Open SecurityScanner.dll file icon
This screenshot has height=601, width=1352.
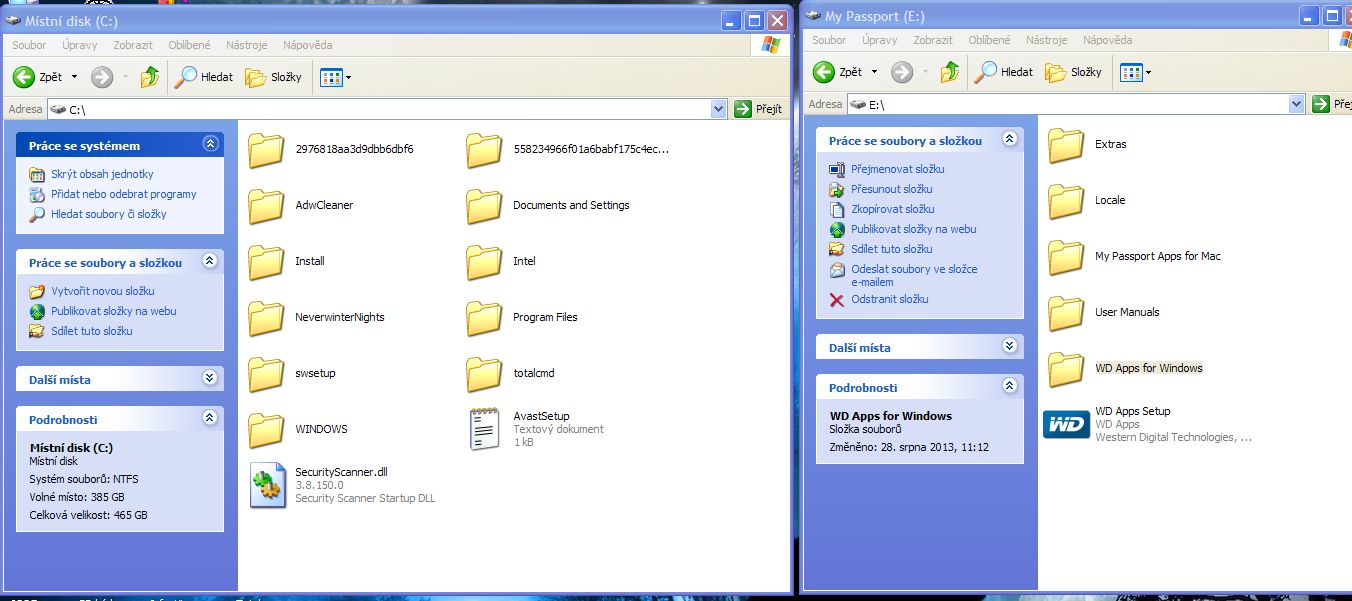[267, 485]
